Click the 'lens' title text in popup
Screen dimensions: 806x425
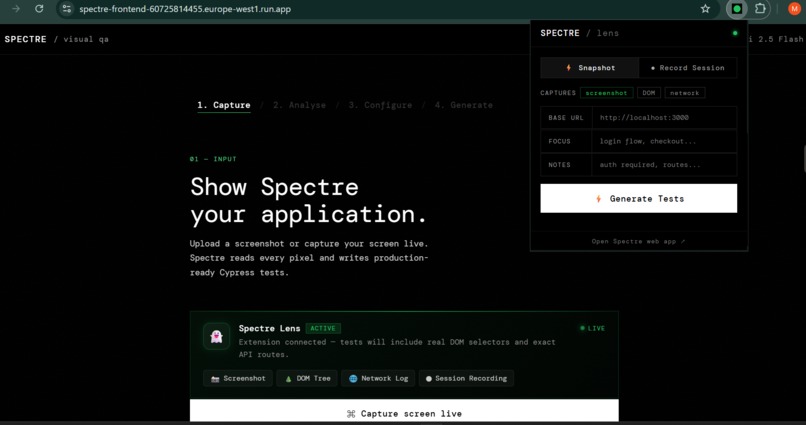click(x=608, y=33)
